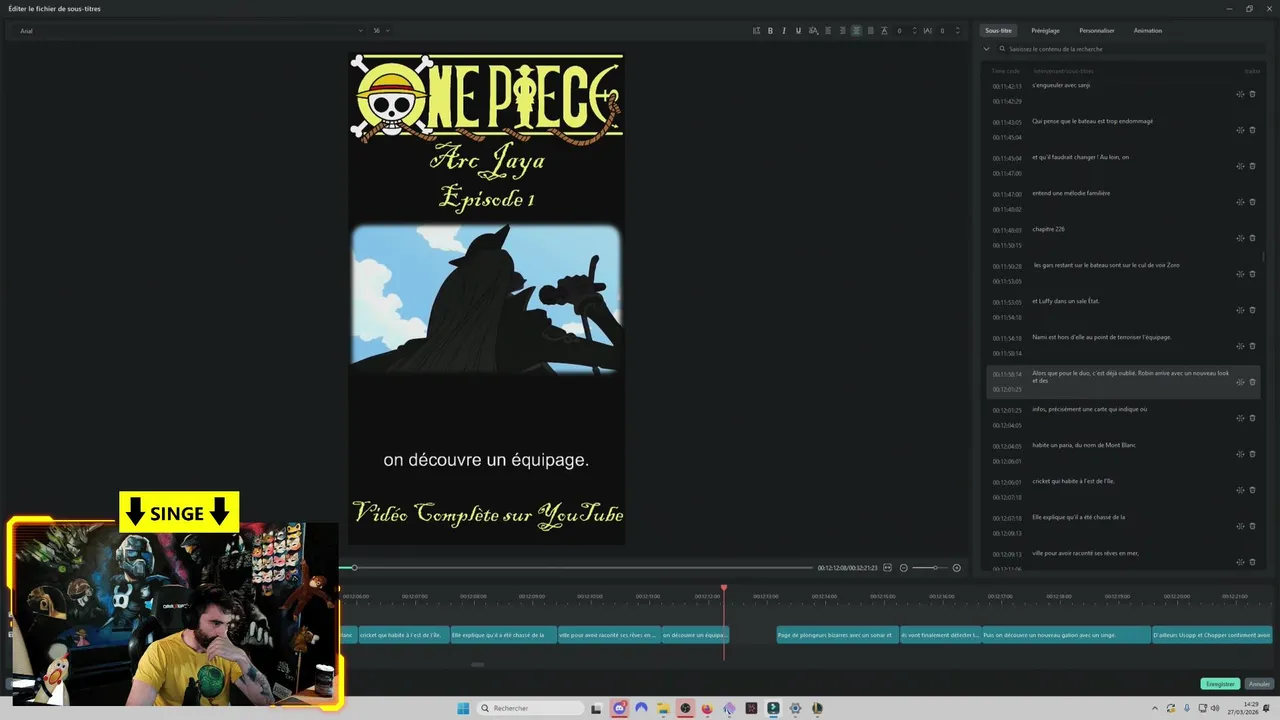Delete the 'entend une mélodie familière' subtitle
1280x720 pixels.
point(1252,202)
